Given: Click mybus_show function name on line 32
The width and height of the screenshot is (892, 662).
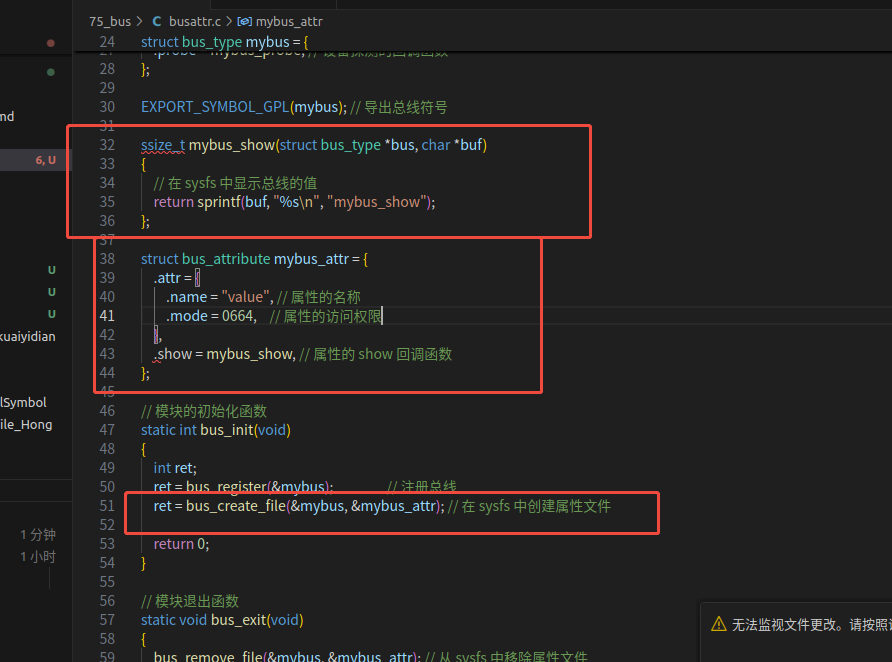Looking at the screenshot, I should pos(232,145).
